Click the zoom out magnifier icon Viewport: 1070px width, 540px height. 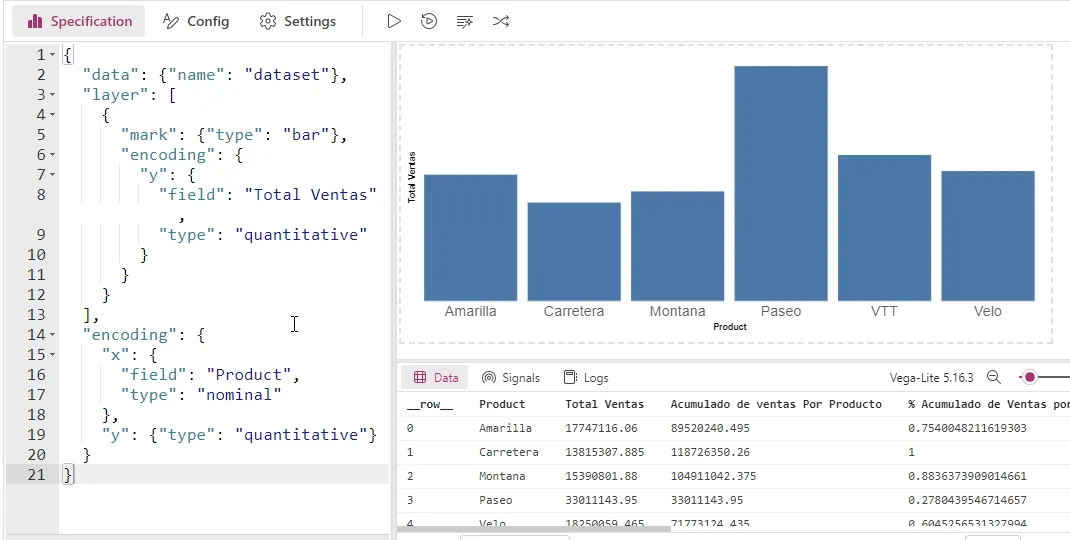tap(993, 378)
